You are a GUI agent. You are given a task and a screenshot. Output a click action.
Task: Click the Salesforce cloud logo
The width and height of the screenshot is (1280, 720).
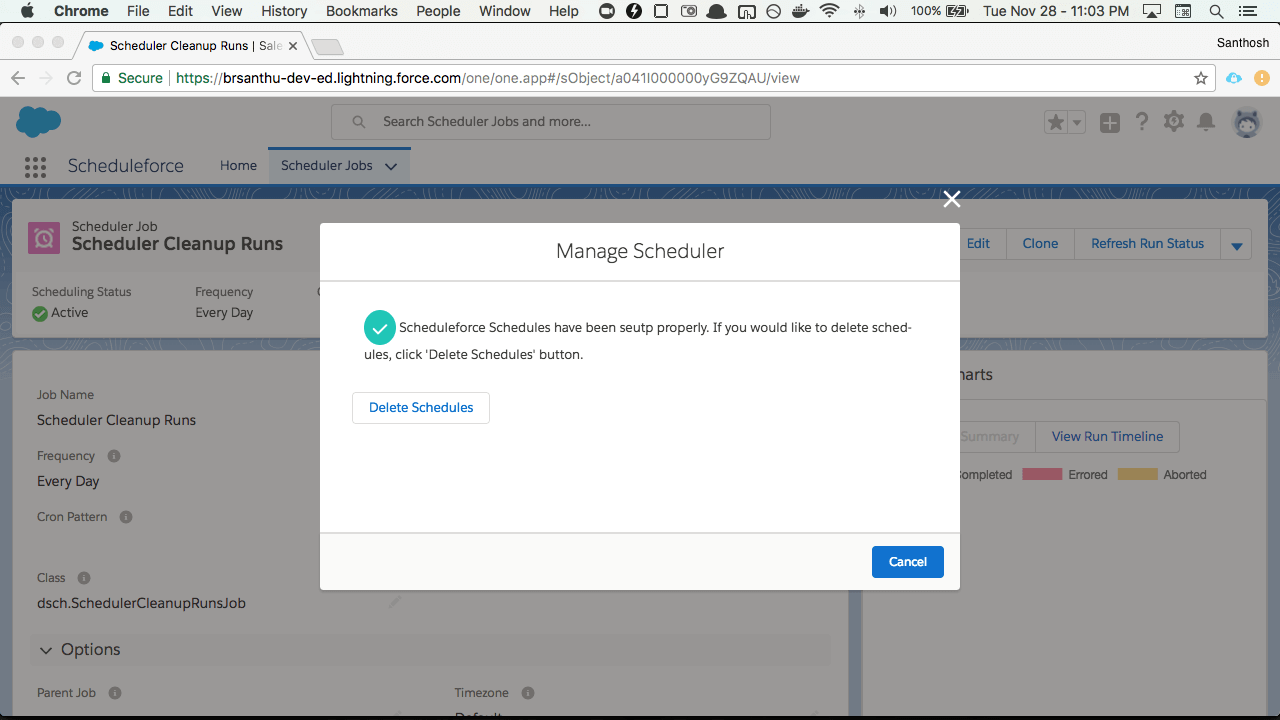coord(39,121)
